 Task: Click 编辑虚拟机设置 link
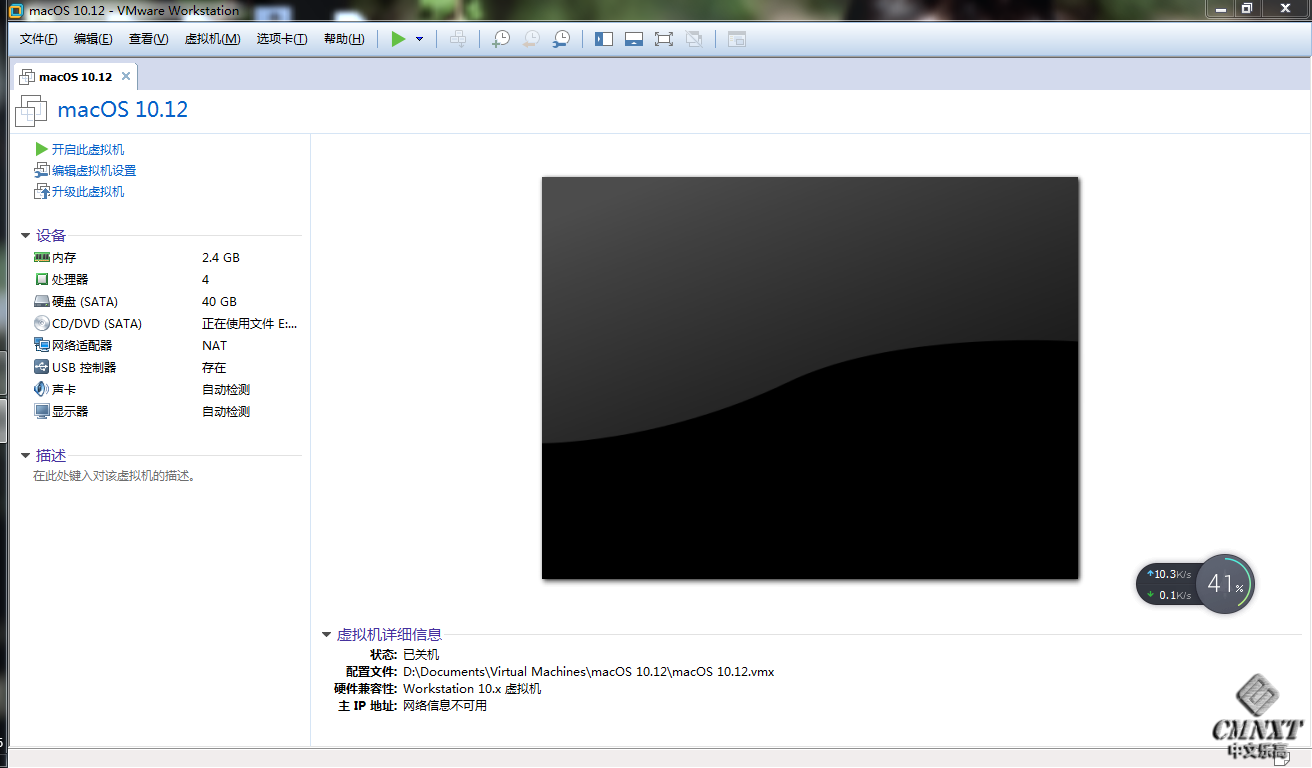coord(94,171)
